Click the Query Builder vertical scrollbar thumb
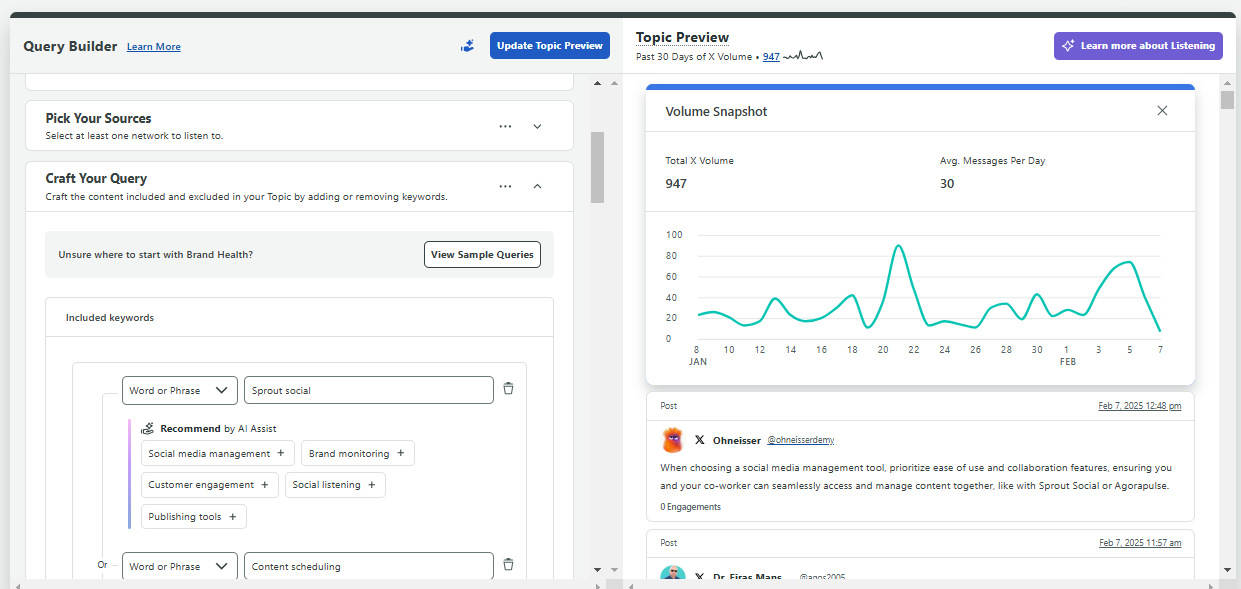This screenshot has width=1241, height=589. pos(597,167)
